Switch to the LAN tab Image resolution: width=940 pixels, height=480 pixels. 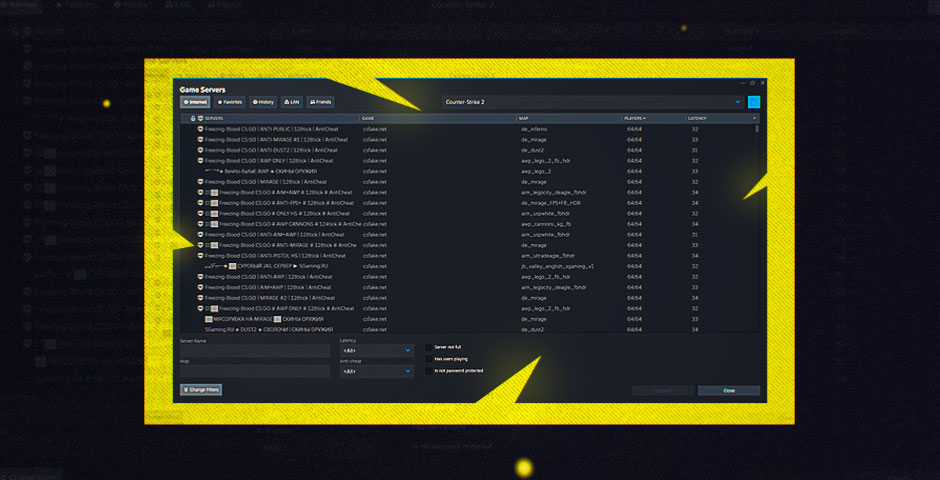(x=292, y=102)
